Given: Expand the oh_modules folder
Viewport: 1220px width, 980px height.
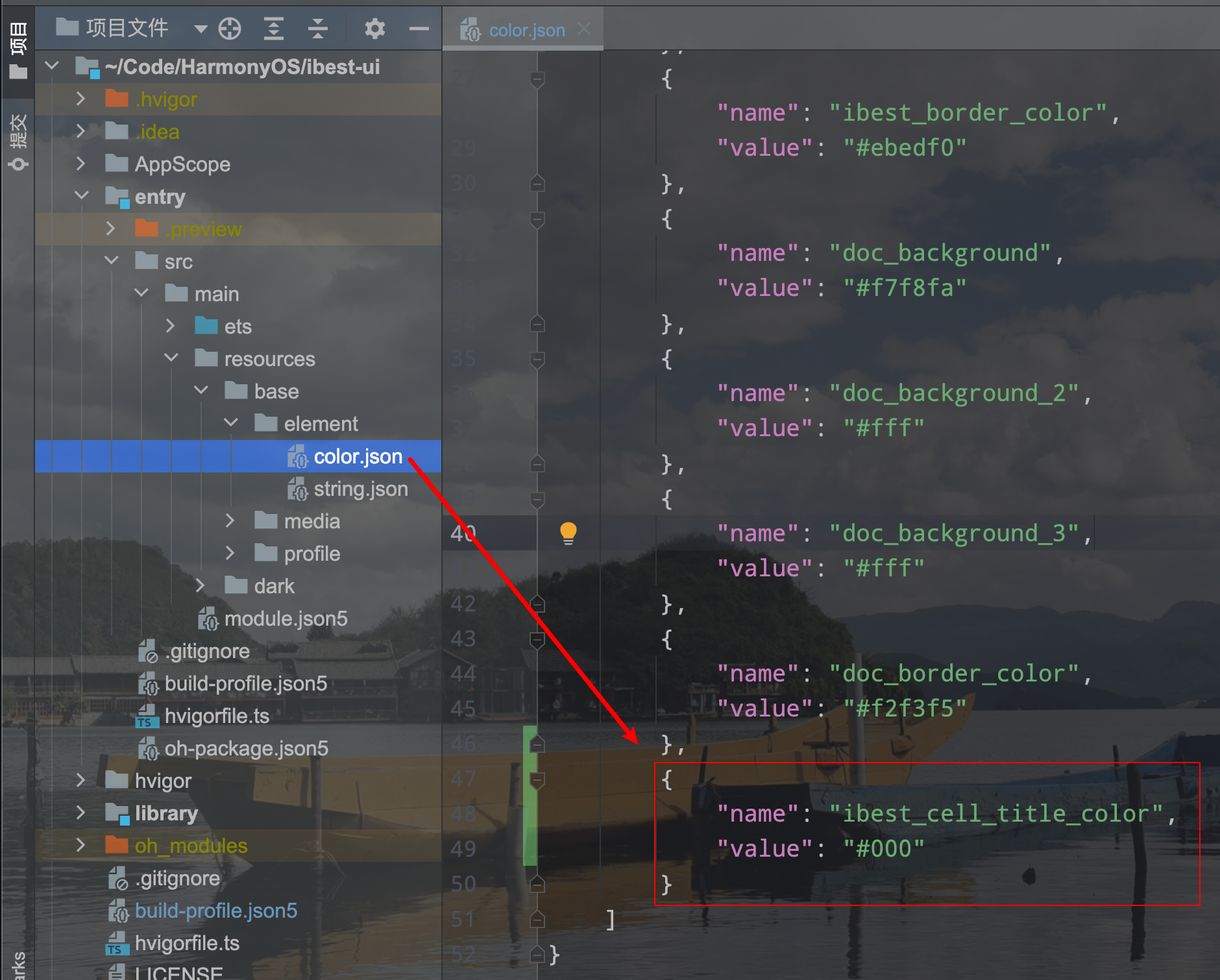Looking at the screenshot, I should pos(80,845).
